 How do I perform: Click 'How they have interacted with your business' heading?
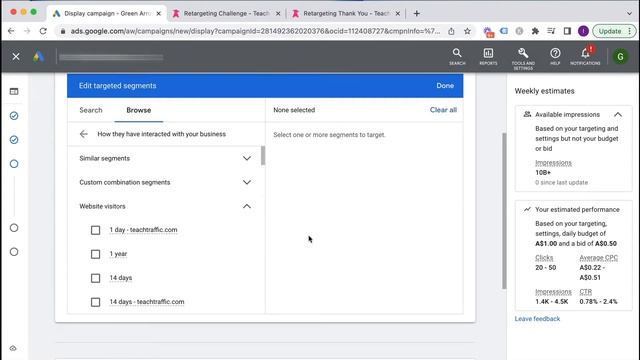[162, 134]
